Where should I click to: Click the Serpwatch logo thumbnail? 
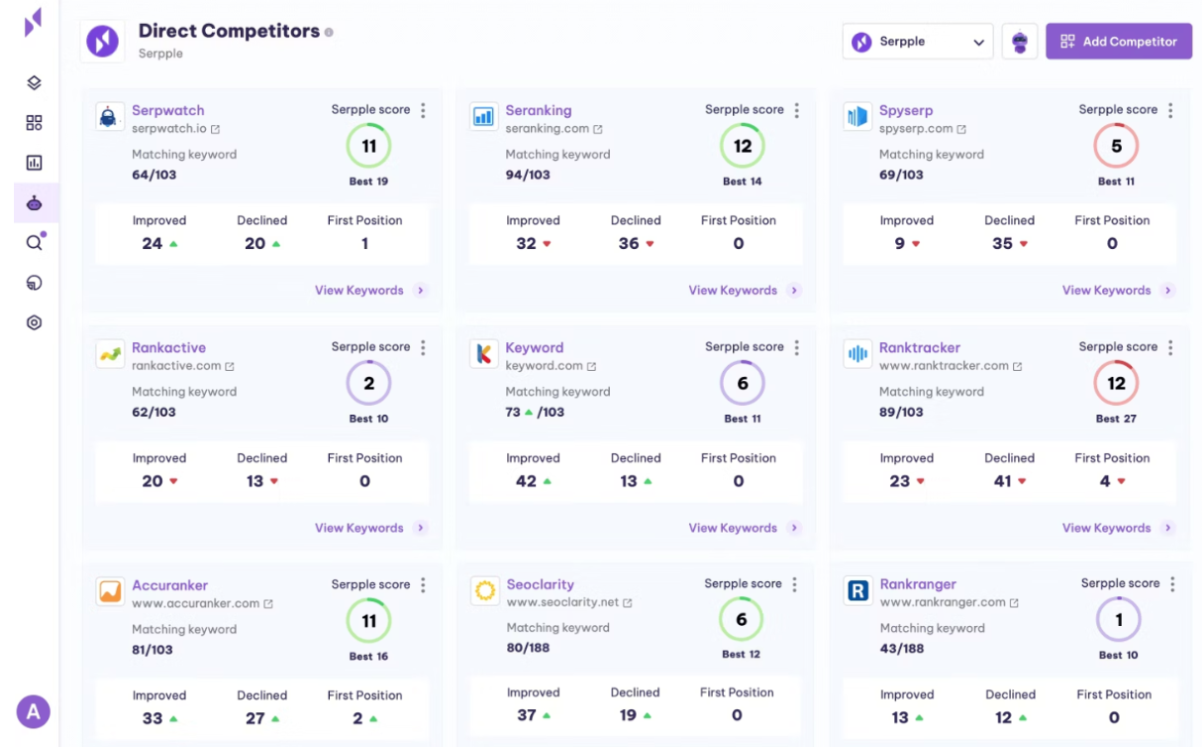click(109, 116)
